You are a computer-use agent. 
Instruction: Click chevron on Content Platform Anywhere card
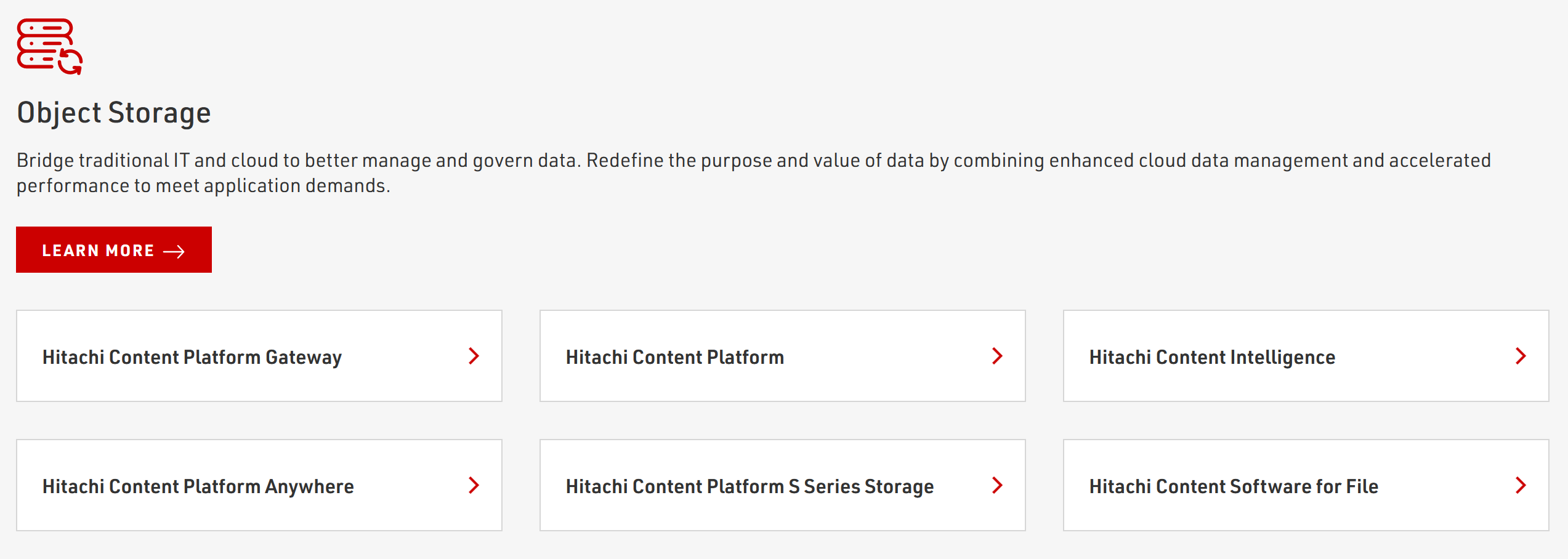[474, 485]
